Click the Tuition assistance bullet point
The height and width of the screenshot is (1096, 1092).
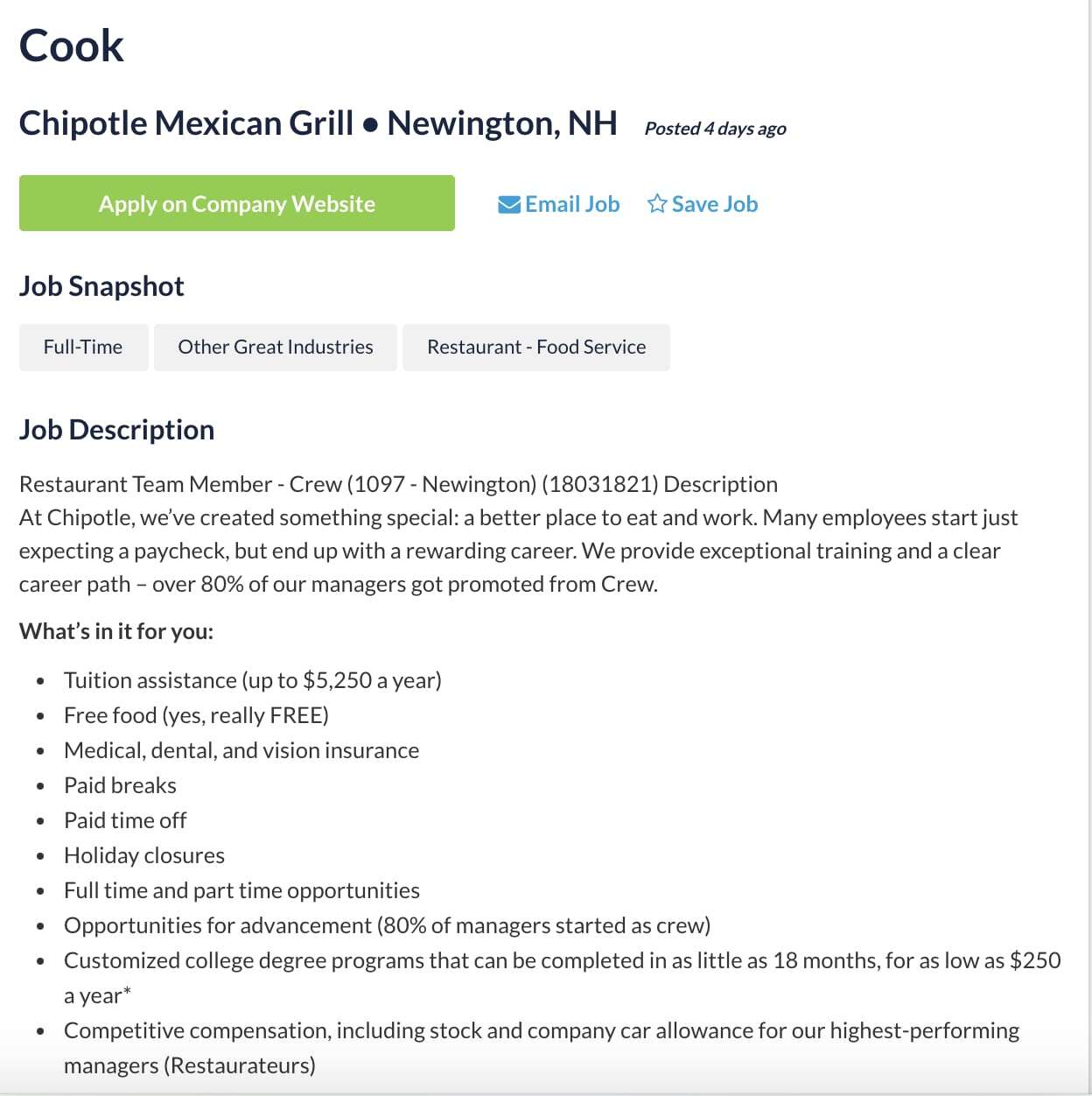(x=252, y=680)
